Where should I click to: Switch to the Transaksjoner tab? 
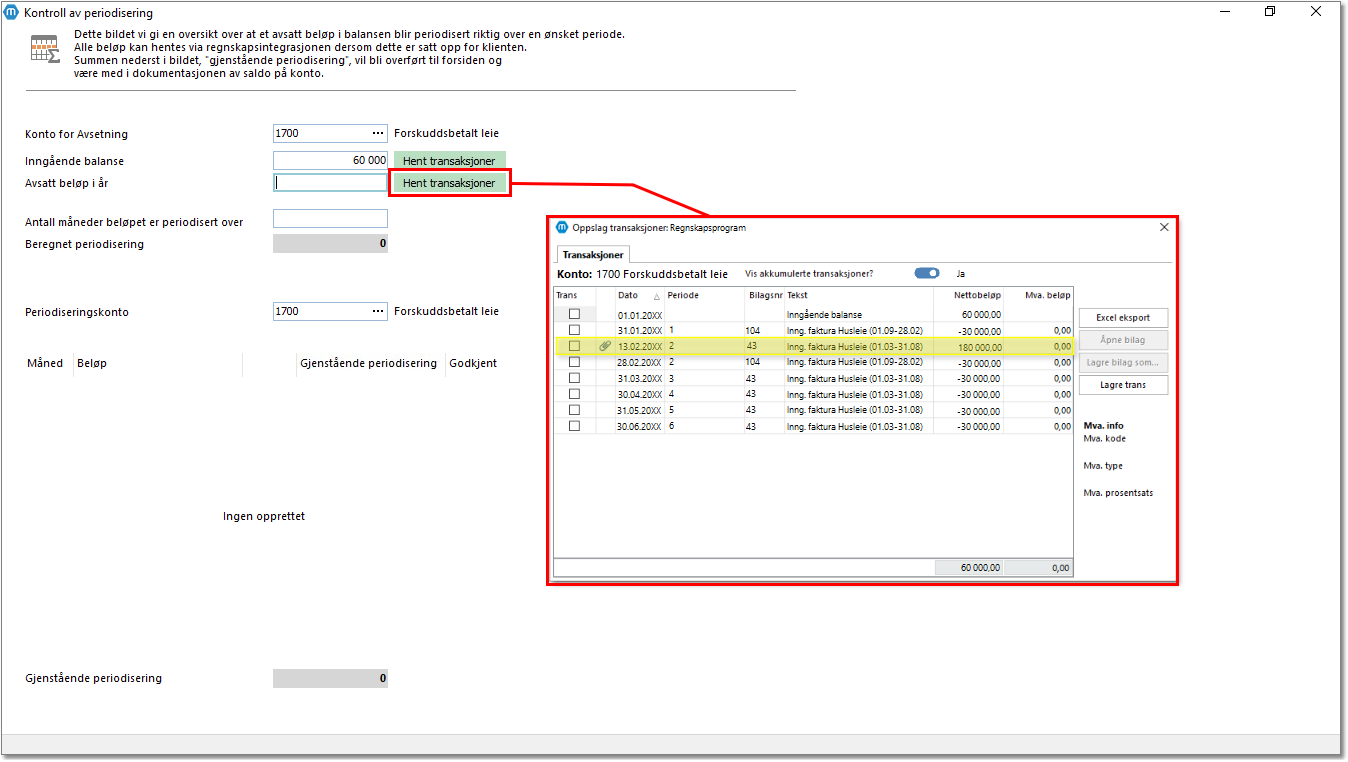pyautogui.click(x=593, y=255)
